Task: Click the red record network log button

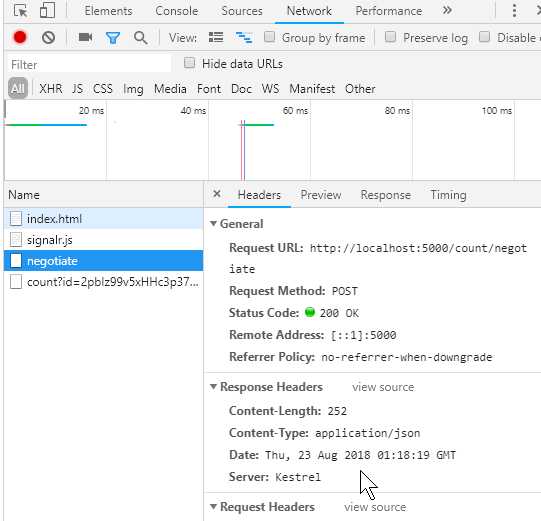Action: (20, 37)
